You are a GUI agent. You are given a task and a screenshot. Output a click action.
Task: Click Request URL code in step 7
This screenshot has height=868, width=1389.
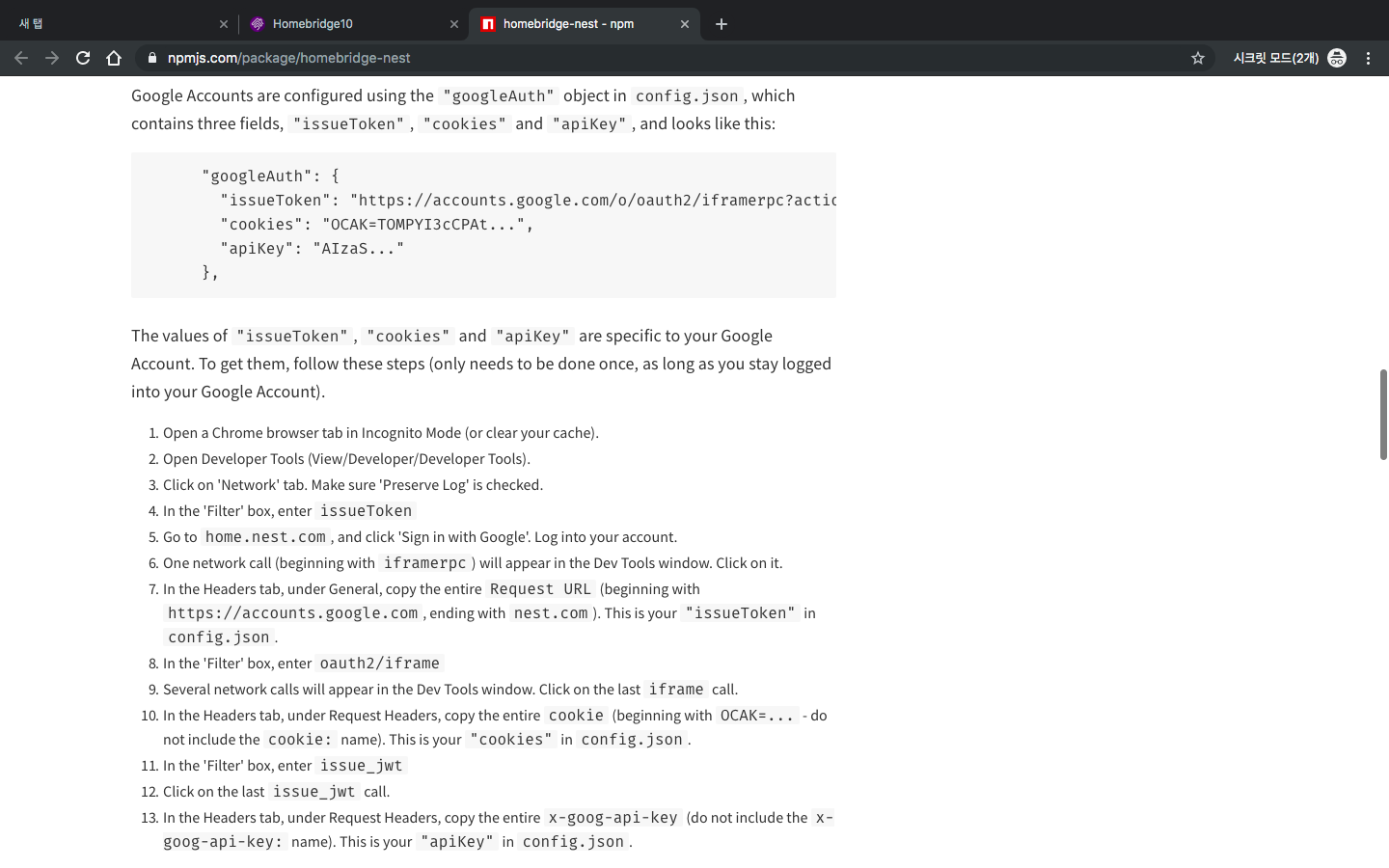[540, 589]
